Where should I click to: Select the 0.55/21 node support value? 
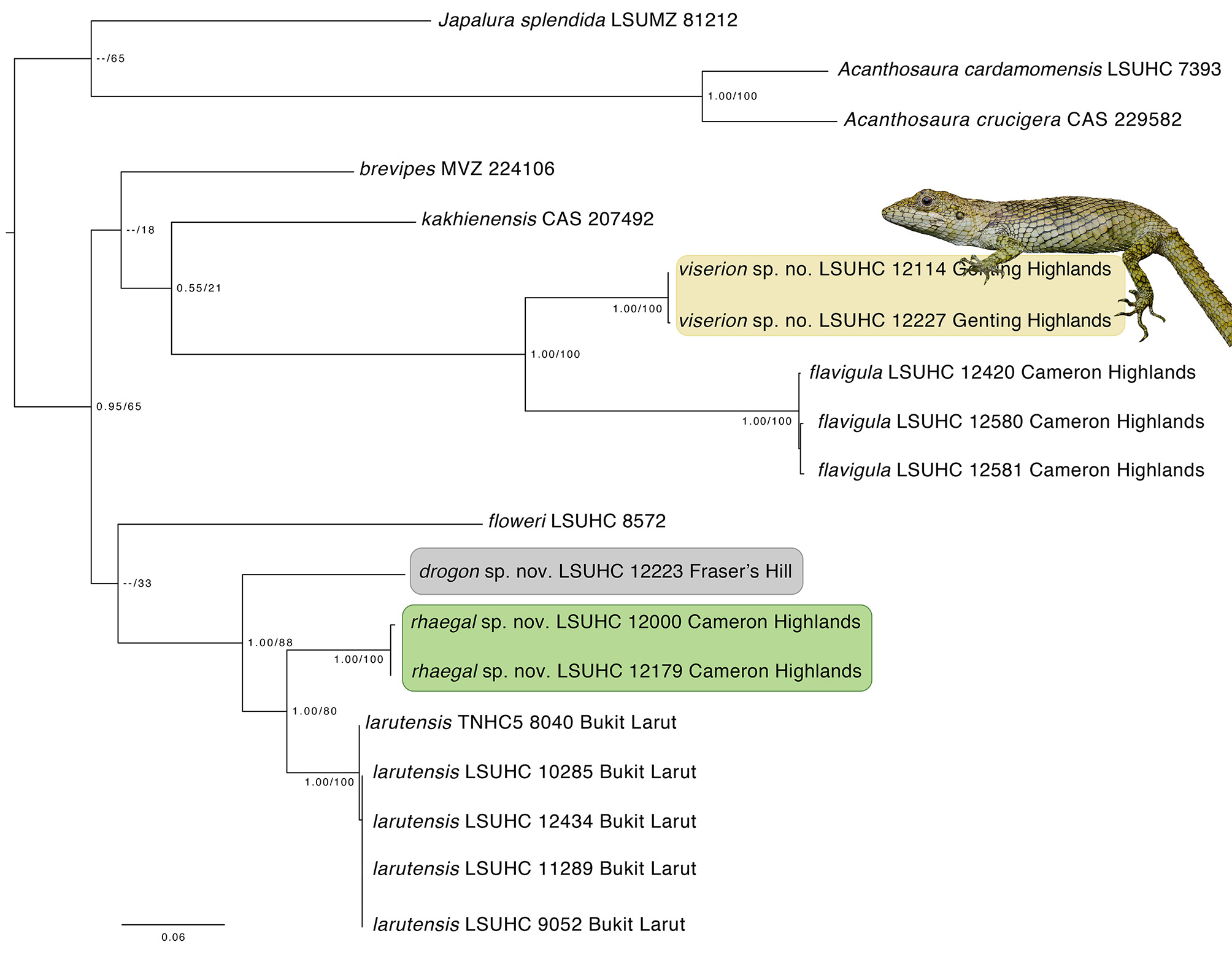(199, 288)
